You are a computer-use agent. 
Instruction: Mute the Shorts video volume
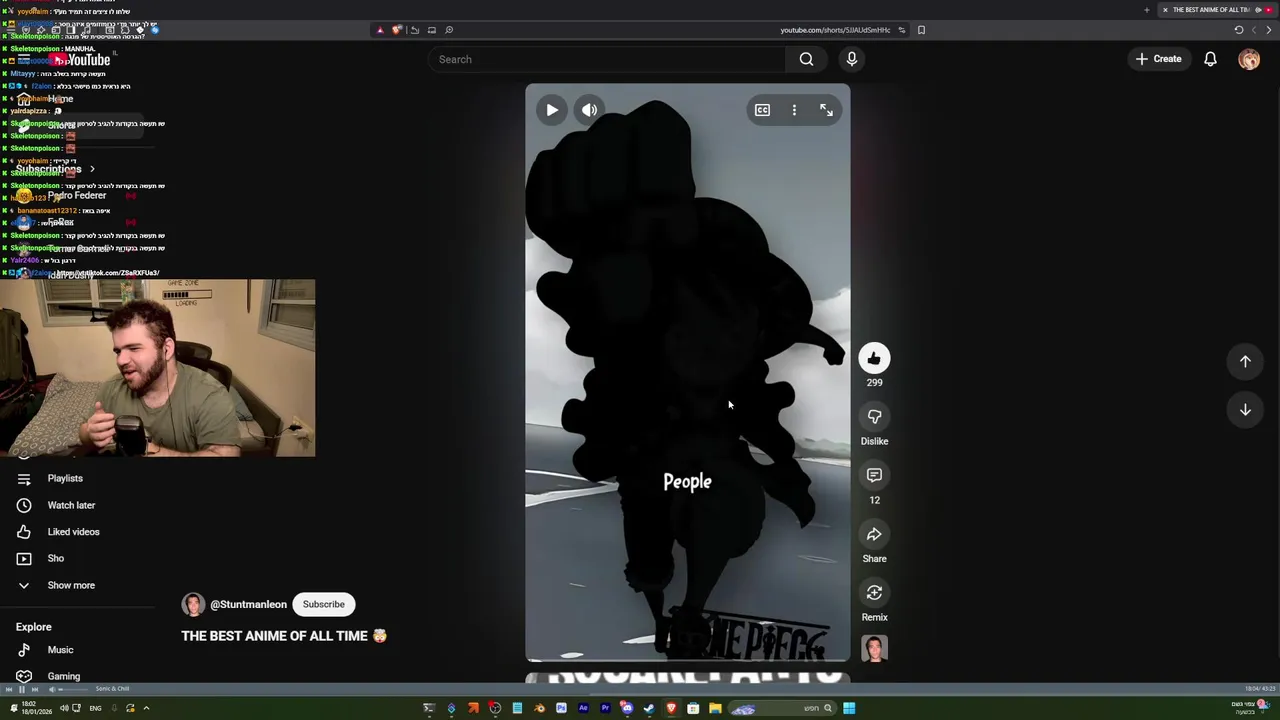click(x=589, y=110)
